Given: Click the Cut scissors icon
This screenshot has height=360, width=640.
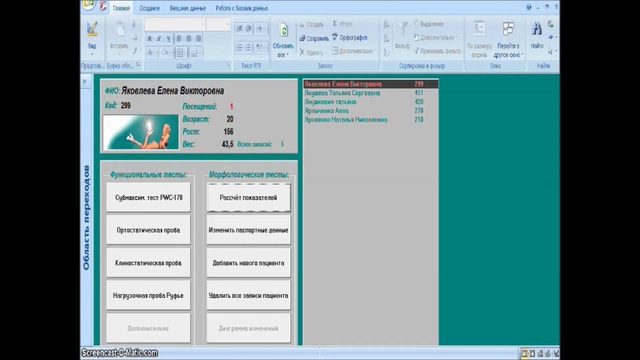Looking at the screenshot, I should [134, 24].
